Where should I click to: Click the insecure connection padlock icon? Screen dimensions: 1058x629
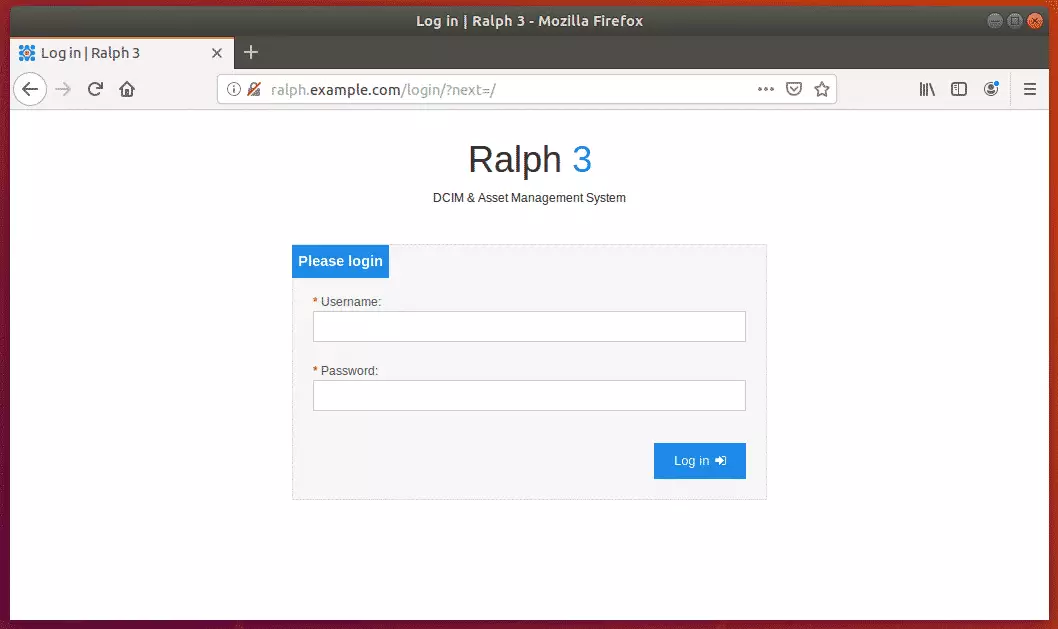pyautogui.click(x=254, y=89)
